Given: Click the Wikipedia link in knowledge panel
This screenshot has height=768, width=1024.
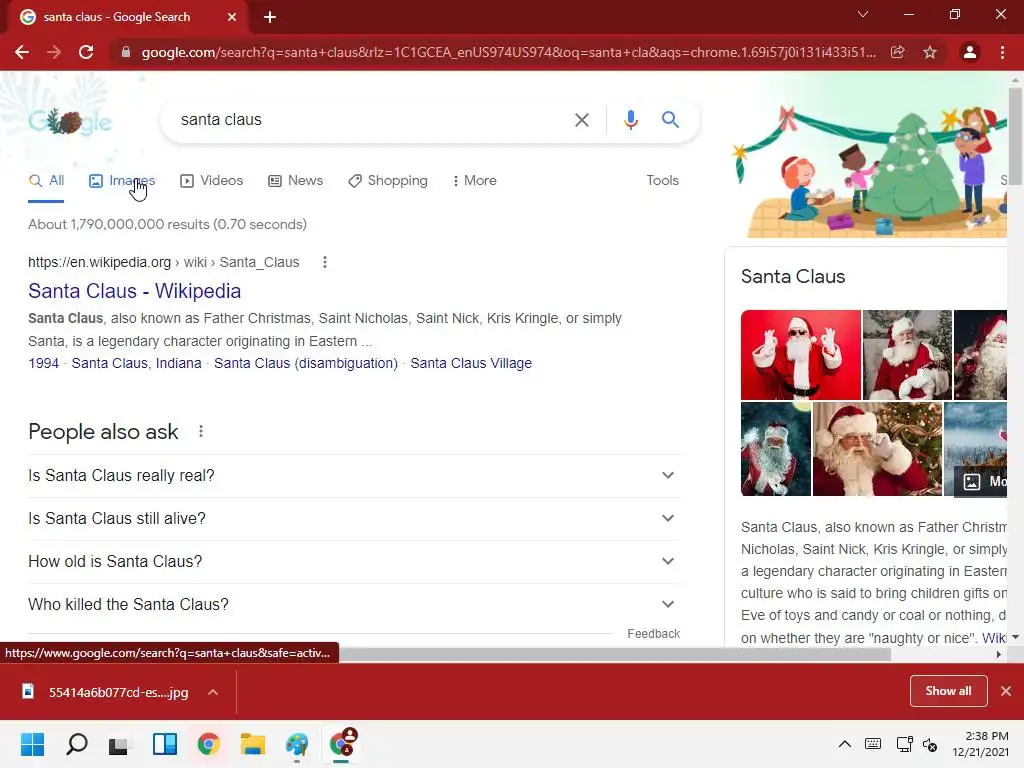Looking at the screenshot, I should point(994,637).
